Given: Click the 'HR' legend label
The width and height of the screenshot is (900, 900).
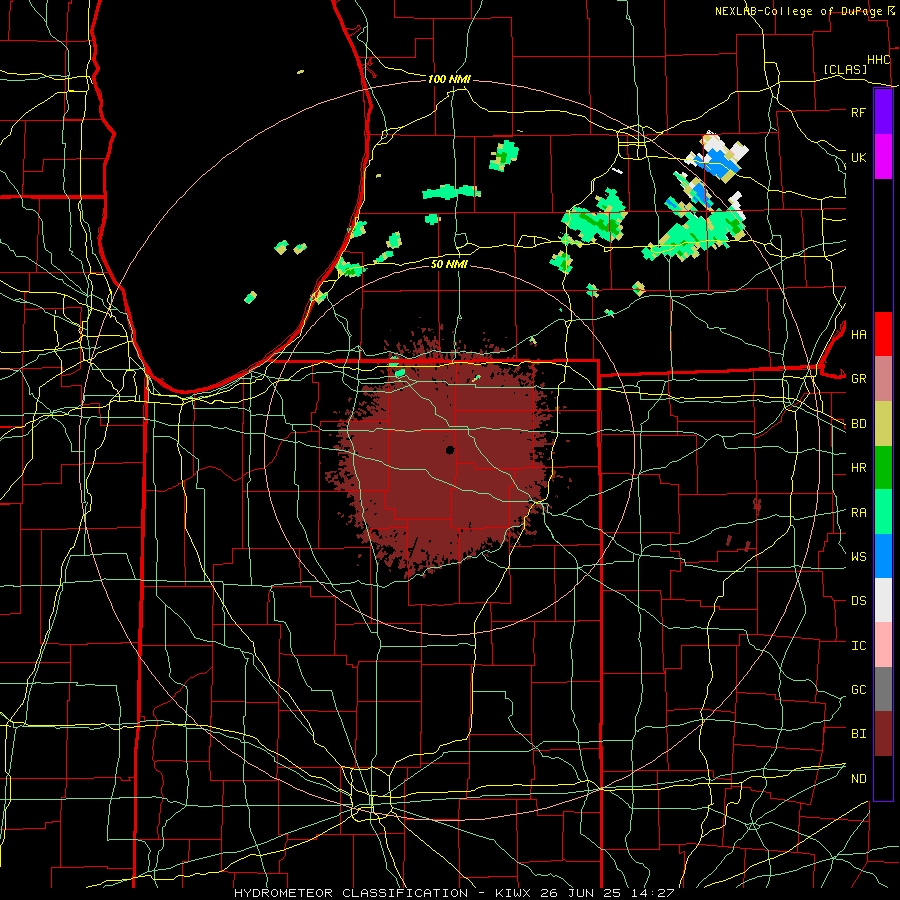Looking at the screenshot, I should click(858, 468).
